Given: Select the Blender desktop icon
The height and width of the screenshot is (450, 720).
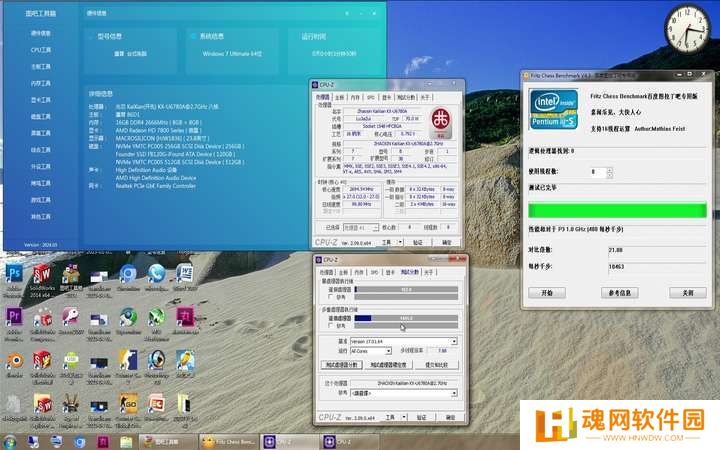Looking at the screenshot, I should point(14,360).
